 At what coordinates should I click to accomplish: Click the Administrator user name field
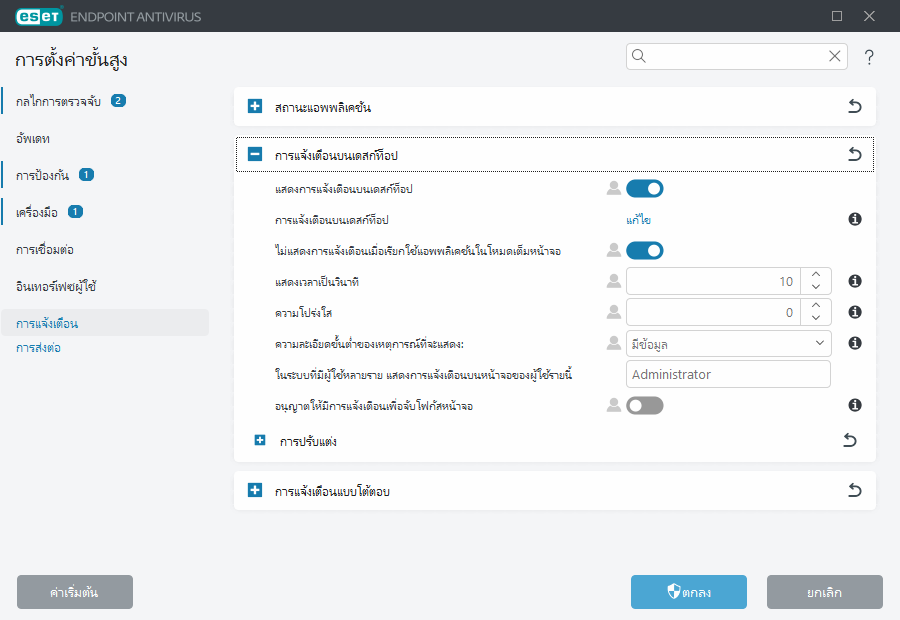pyautogui.click(x=728, y=374)
